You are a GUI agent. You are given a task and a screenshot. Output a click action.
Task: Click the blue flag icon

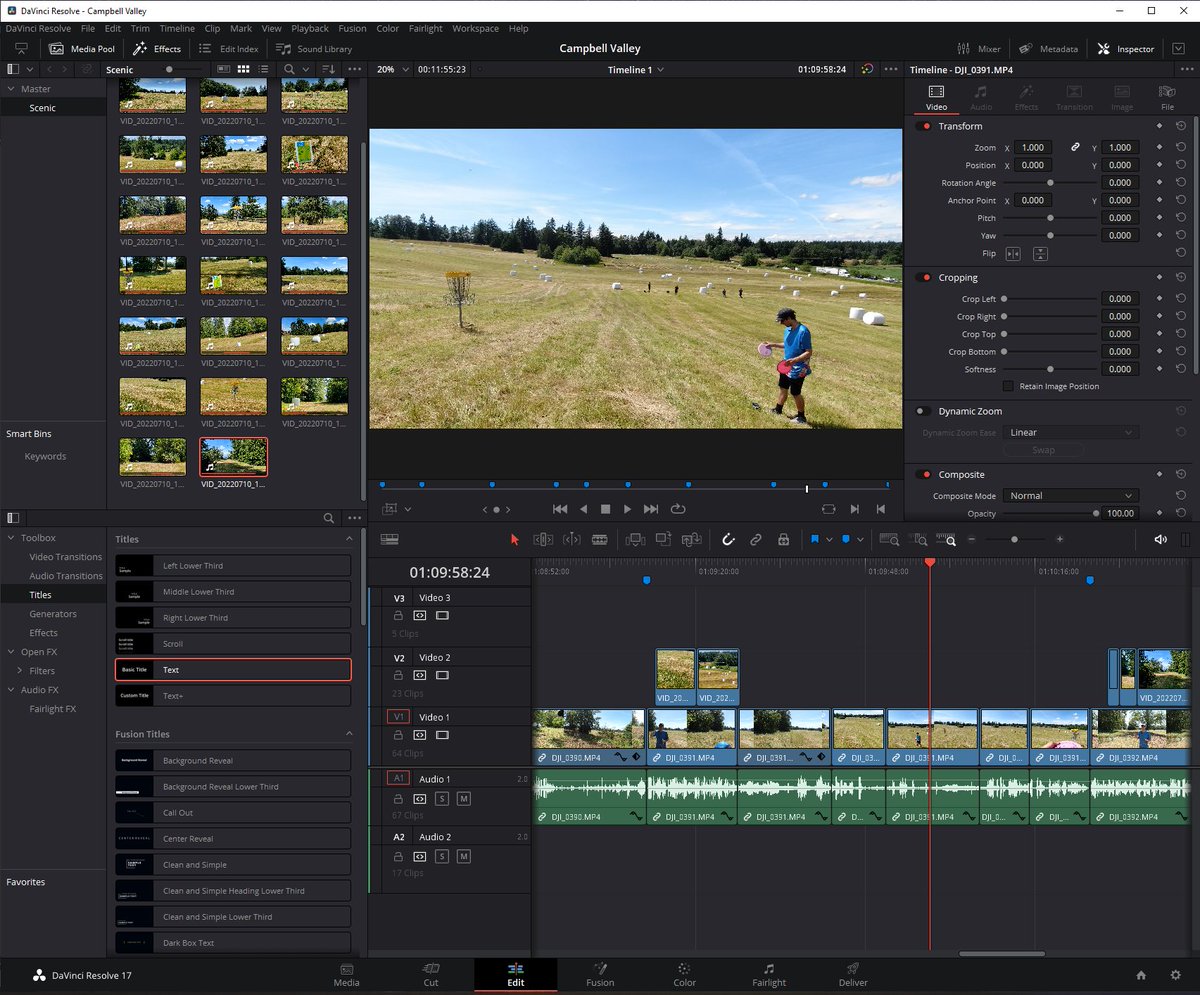tap(814, 539)
